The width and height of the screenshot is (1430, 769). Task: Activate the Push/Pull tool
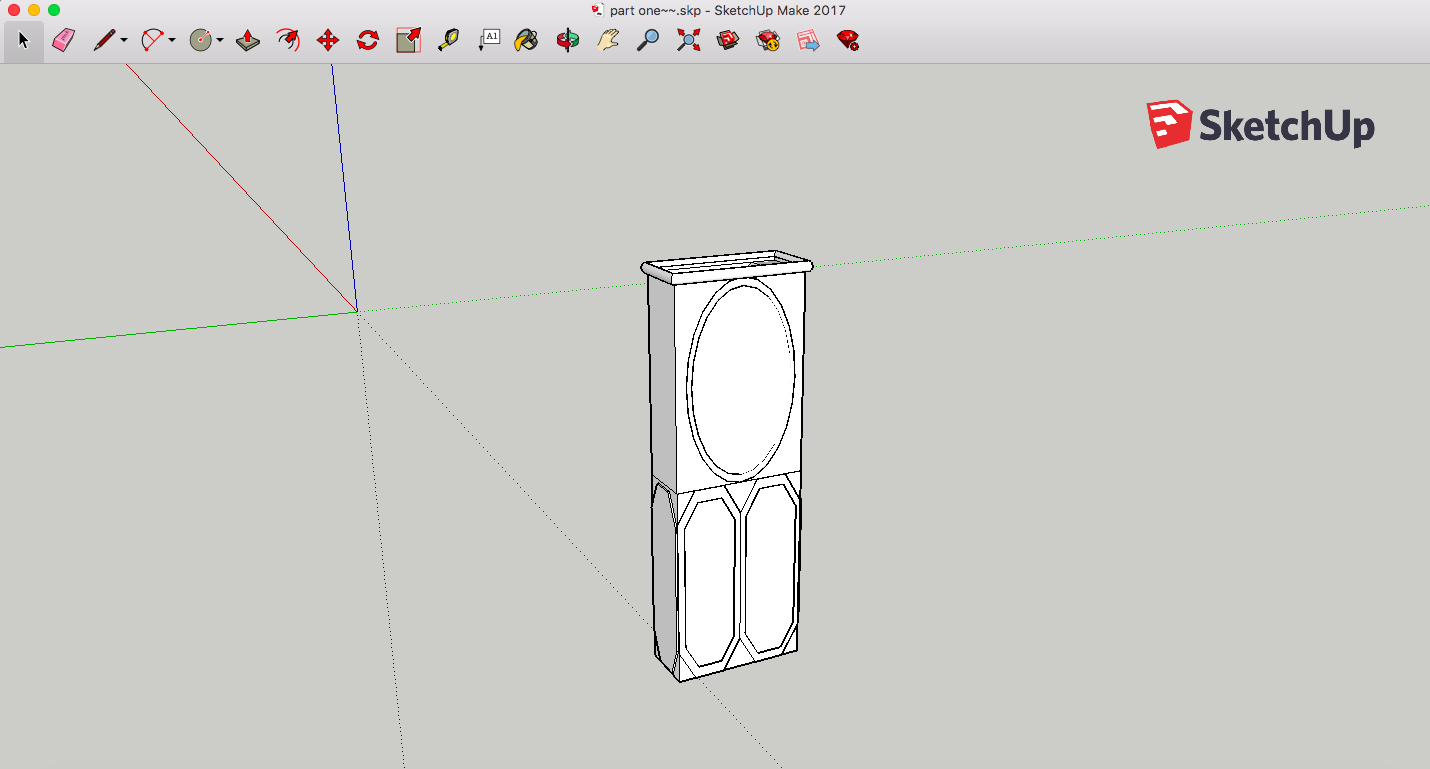(248, 40)
